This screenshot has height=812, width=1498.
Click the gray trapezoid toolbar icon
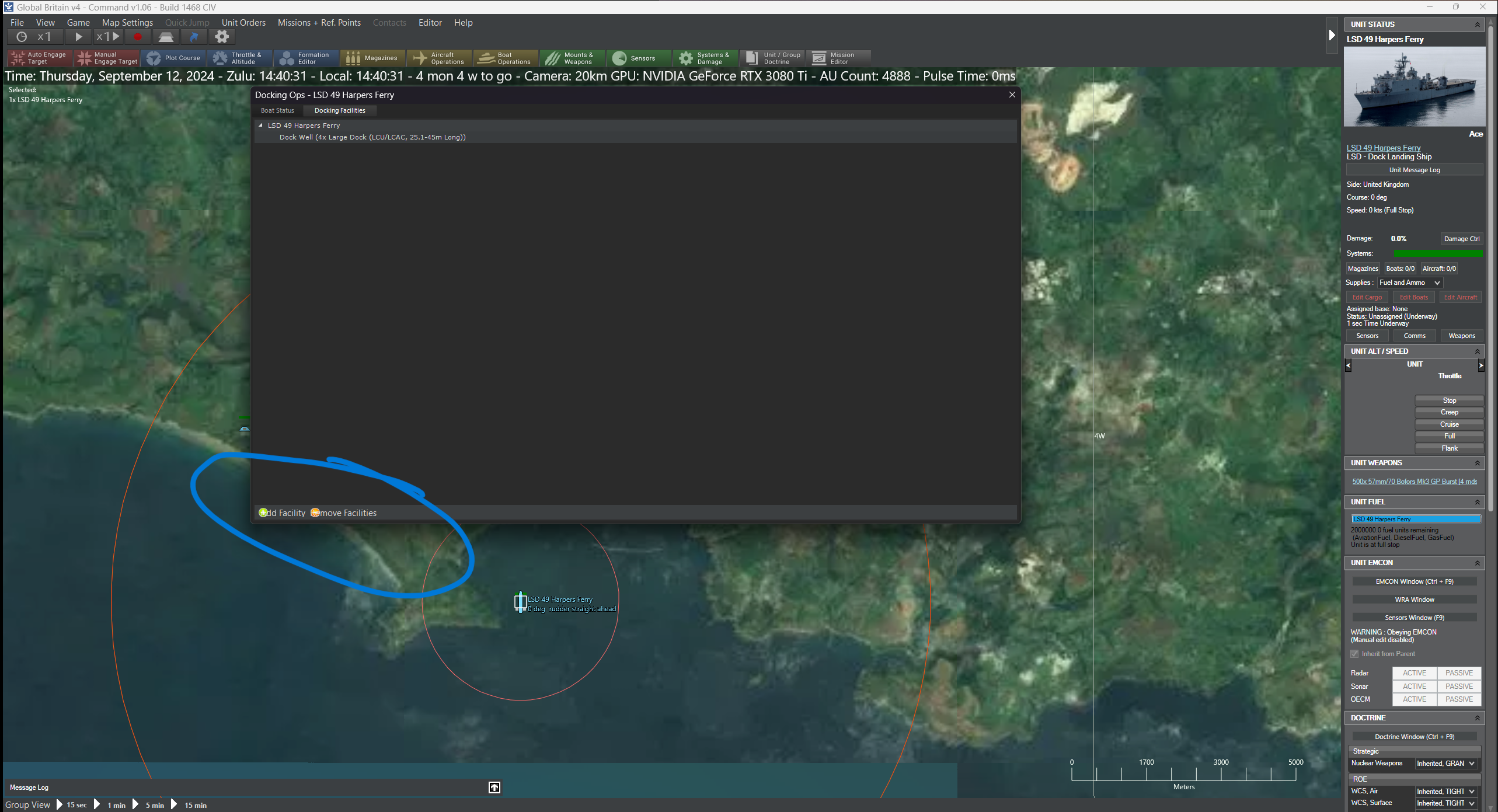coord(166,37)
